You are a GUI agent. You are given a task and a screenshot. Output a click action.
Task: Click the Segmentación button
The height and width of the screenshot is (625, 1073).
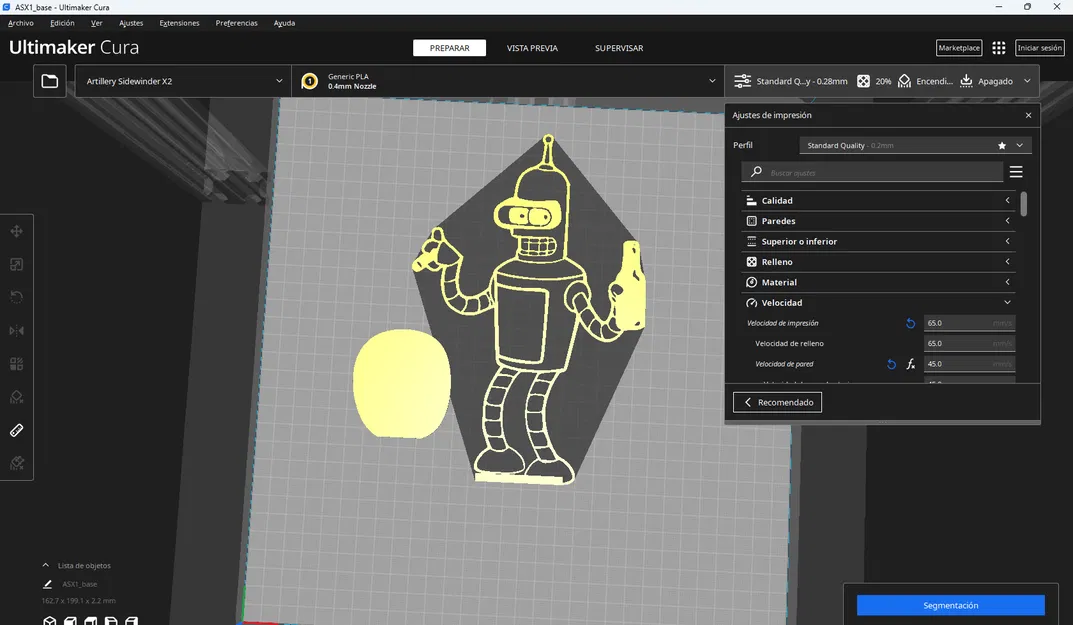[x=949, y=605]
